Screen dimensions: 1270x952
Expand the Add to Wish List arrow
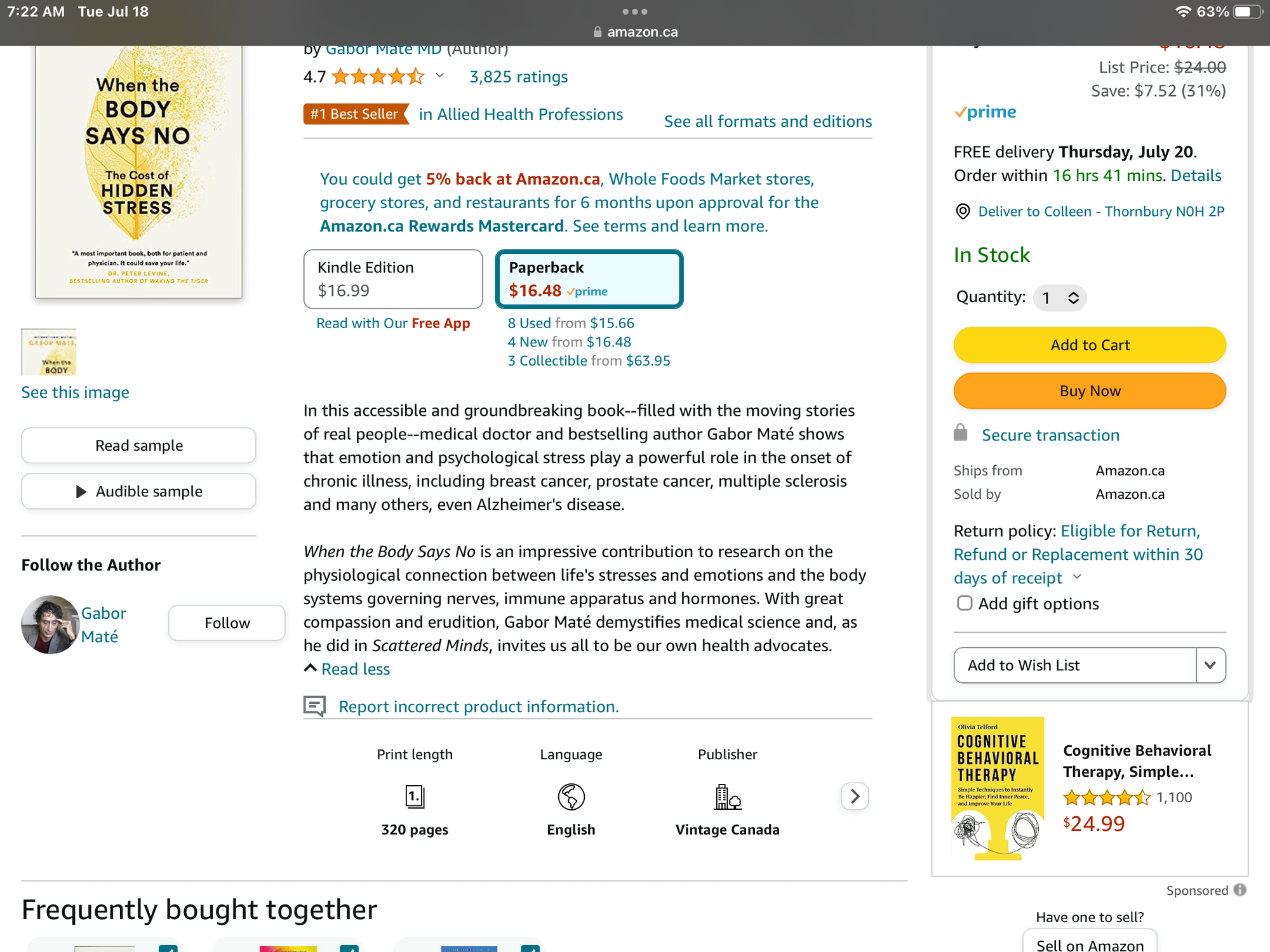coord(1210,665)
